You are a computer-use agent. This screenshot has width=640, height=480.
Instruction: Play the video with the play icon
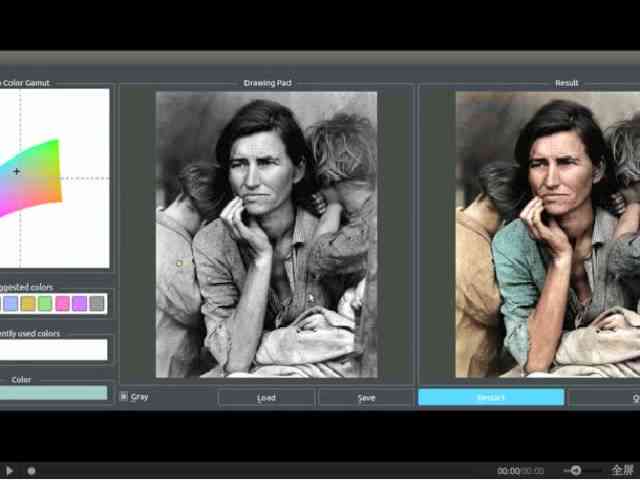[9, 471]
